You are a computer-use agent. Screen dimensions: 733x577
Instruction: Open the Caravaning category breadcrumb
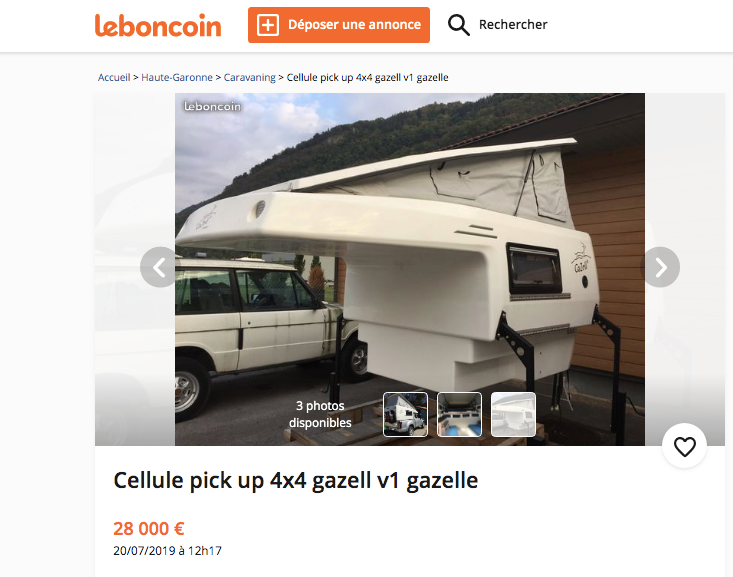pos(250,77)
